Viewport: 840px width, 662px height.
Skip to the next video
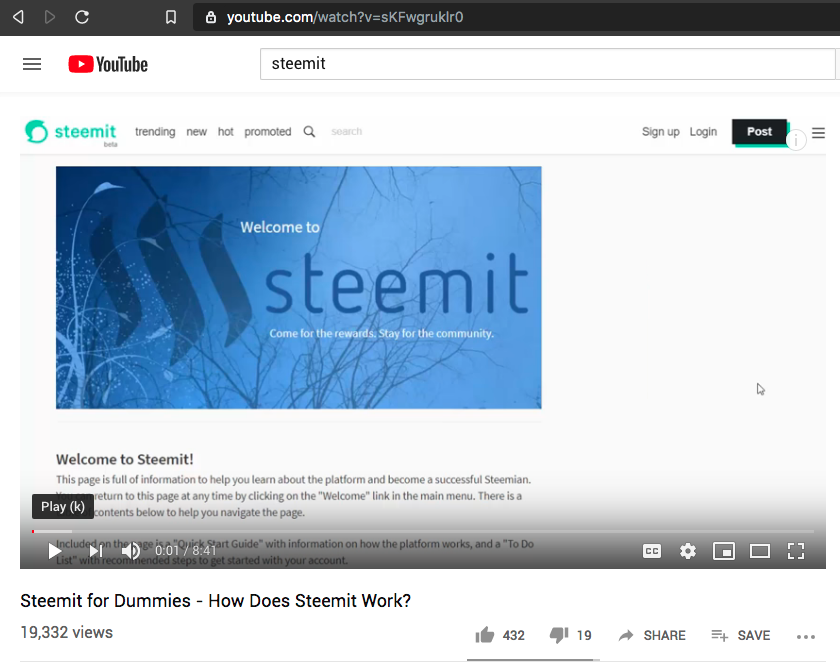(95, 551)
